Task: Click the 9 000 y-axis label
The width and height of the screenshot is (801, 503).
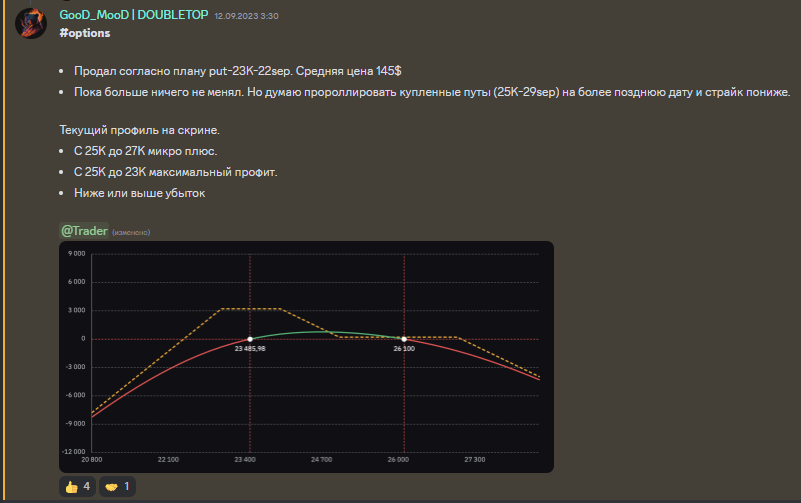Action: pyautogui.click(x=76, y=254)
